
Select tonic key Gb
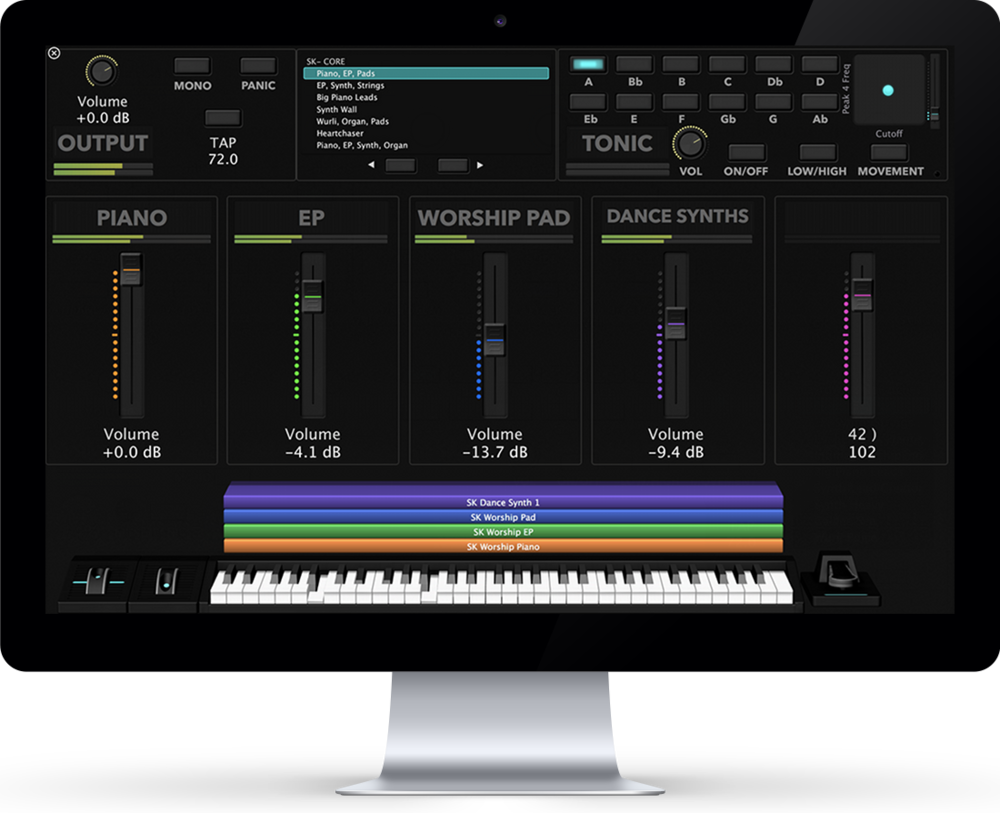pos(727,102)
